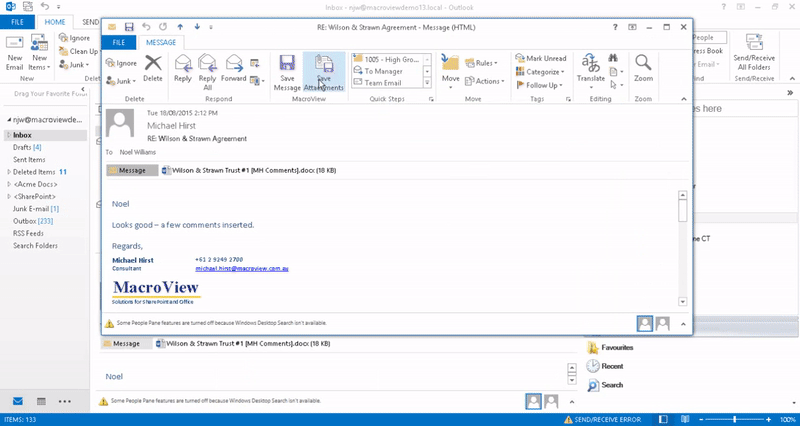The width and height of the screenshot is (800, 426).
Task: Click the Reply envelope icon
Action: (183, 68)
